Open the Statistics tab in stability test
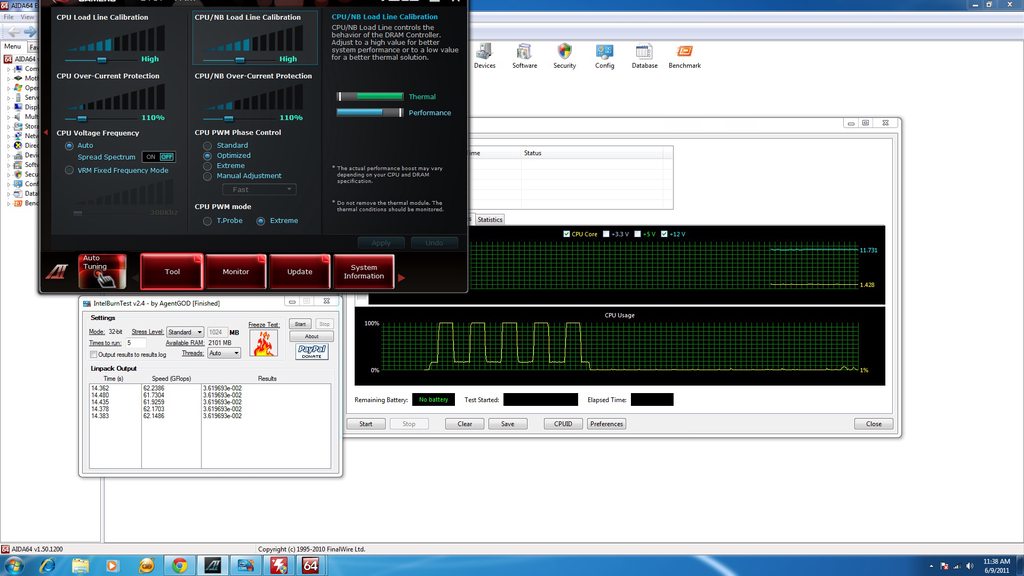This screenshot has height=576, width=1024. [489, 219]
